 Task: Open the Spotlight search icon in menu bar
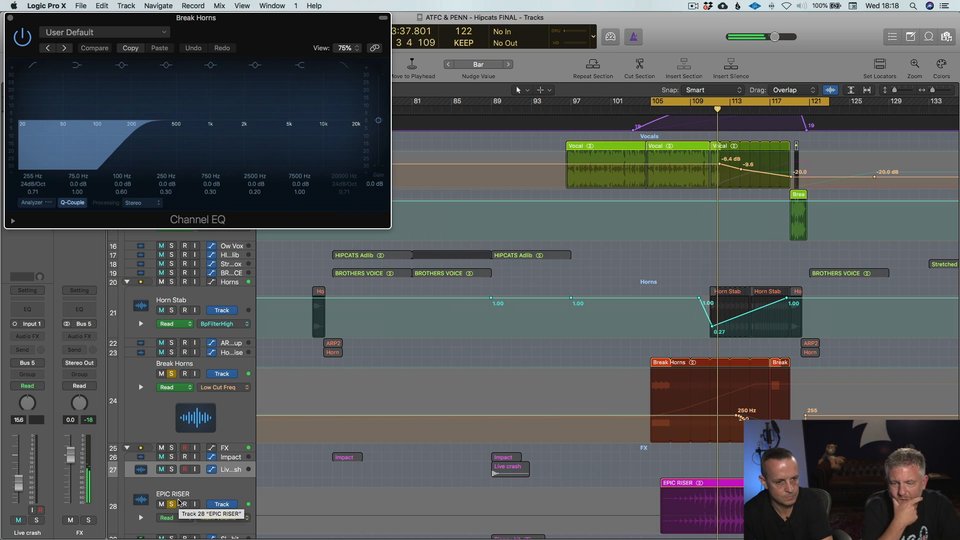coord(913,6)
